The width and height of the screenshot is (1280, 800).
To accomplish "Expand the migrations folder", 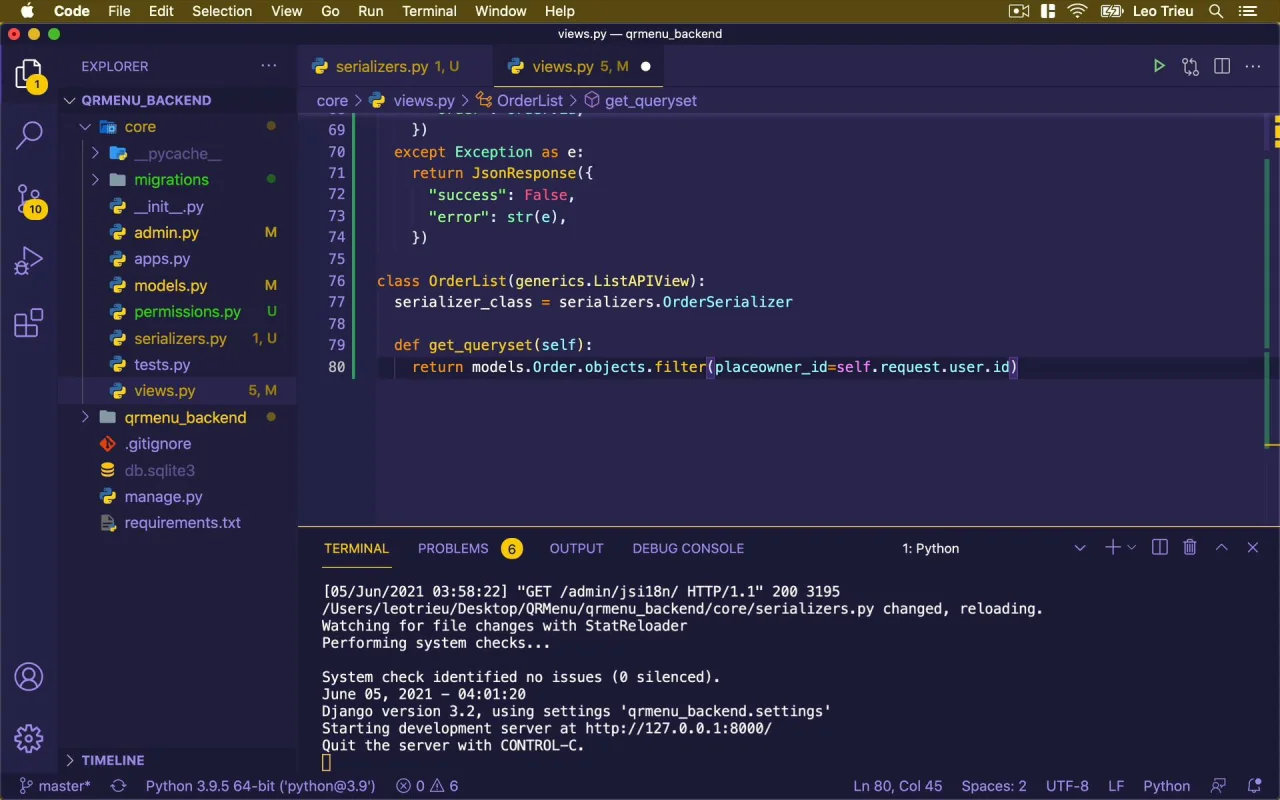I will (x=171, y=180).
